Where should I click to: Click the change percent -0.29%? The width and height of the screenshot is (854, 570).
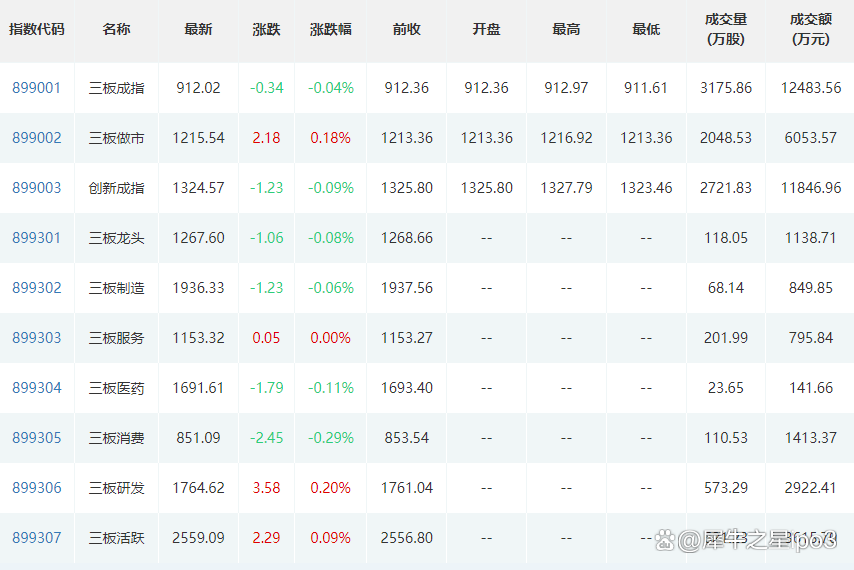point(331,438)
